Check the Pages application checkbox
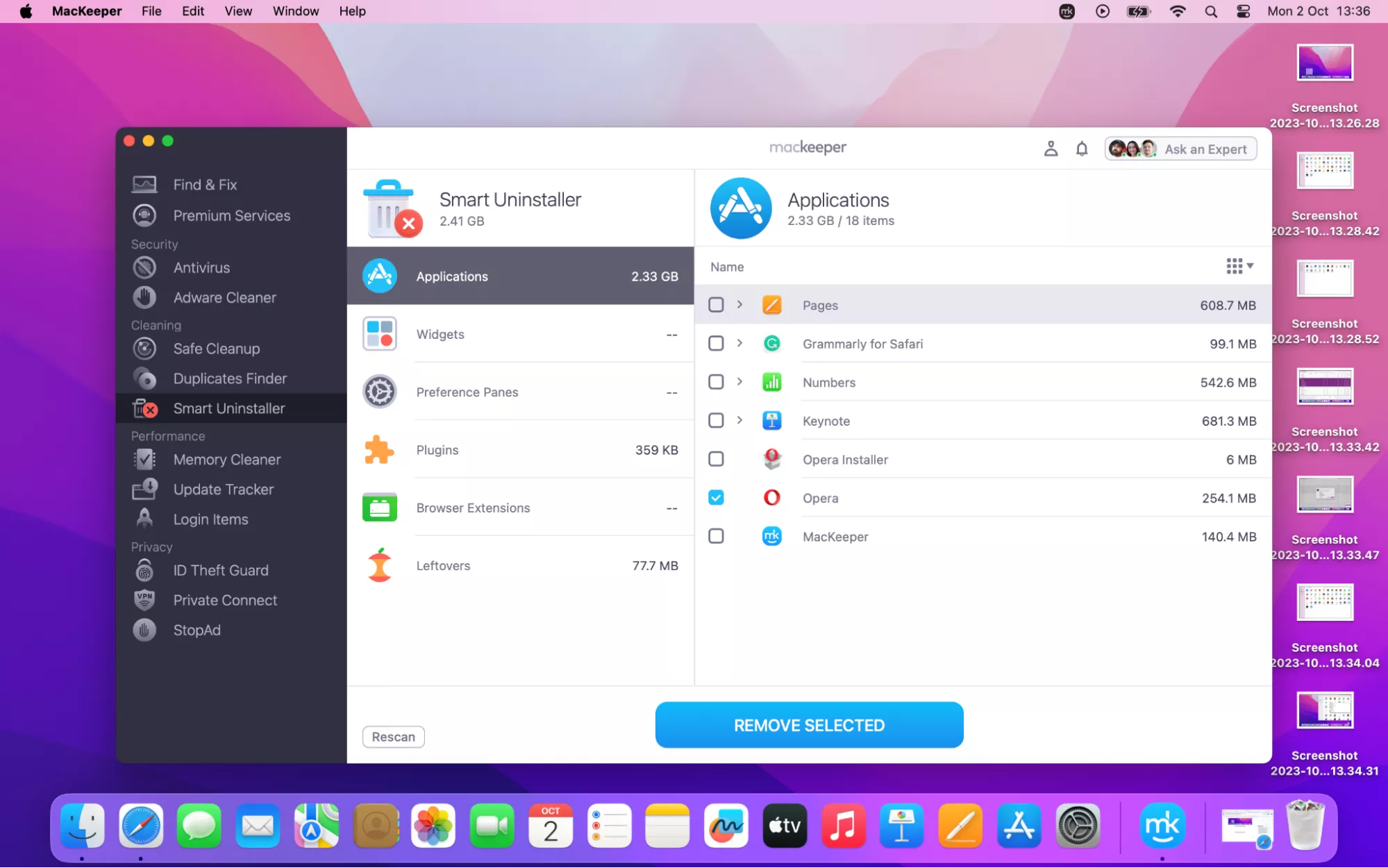This screenshot has height=868, width=1388. point(716,305)
